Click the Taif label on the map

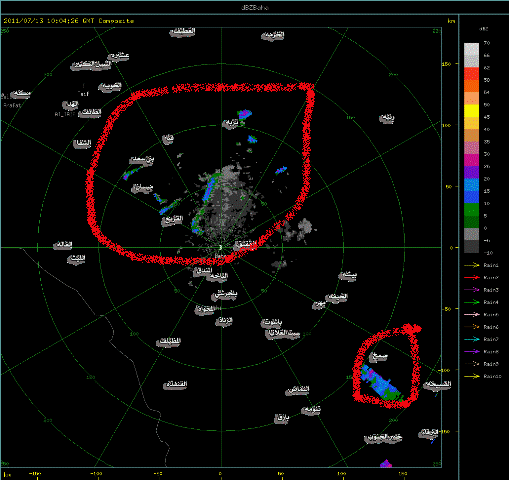pos(83,94)
